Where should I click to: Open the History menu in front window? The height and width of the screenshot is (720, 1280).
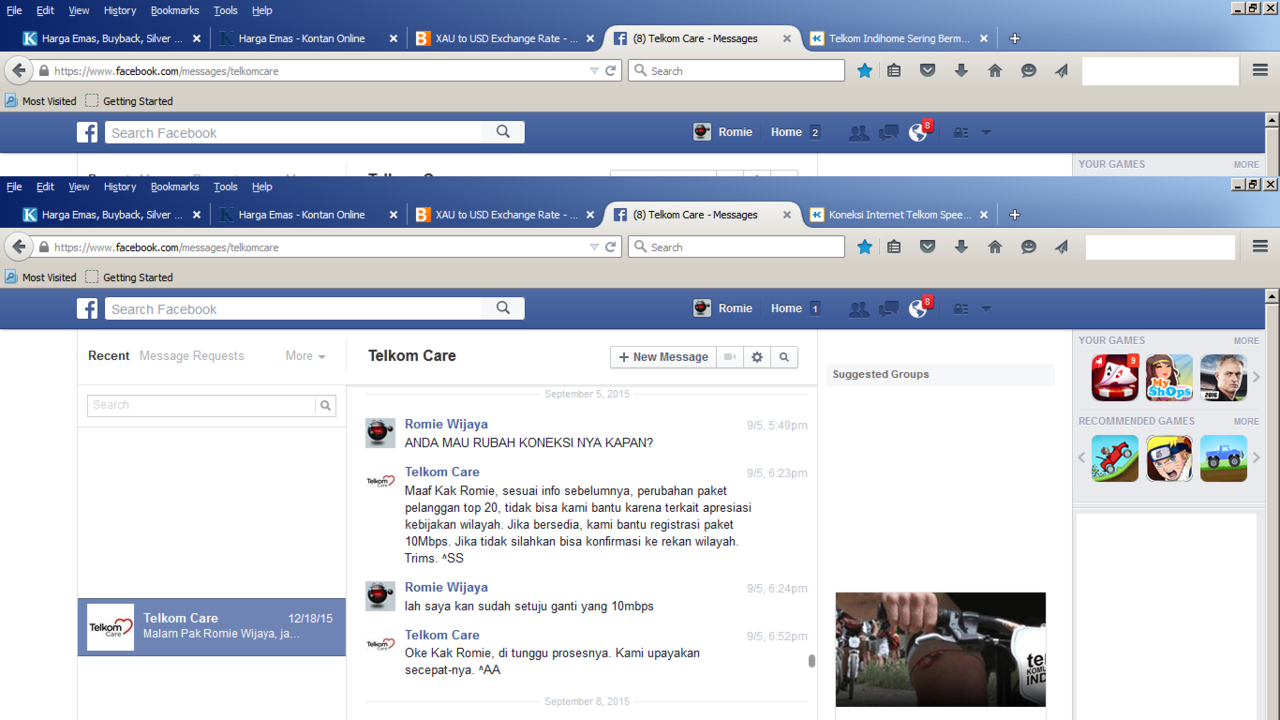[x=120, y=187]
